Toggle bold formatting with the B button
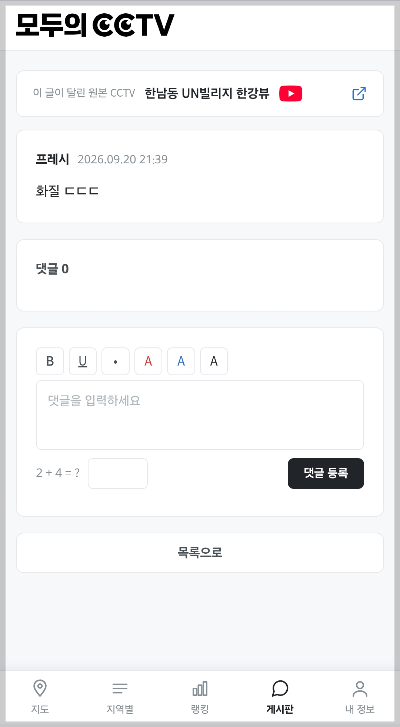Image resolution: width=400 pixels, height=727 pixels. (50, 361)
